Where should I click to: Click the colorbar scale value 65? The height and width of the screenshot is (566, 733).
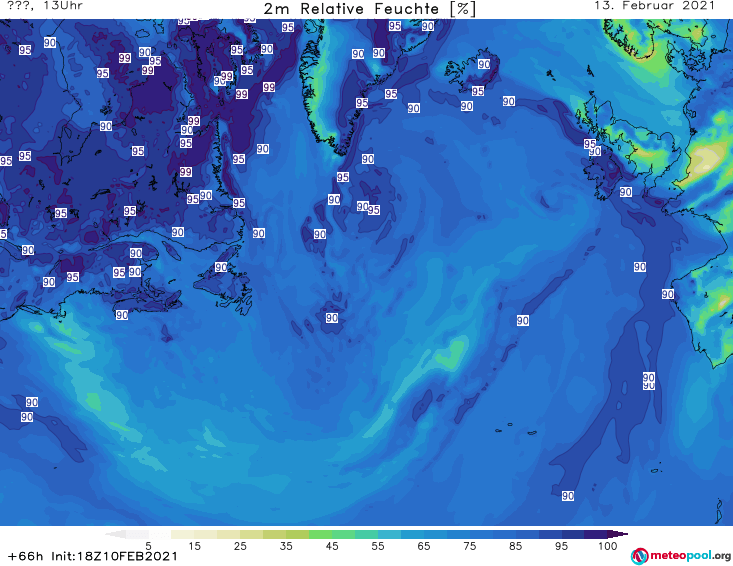(424, 546)
